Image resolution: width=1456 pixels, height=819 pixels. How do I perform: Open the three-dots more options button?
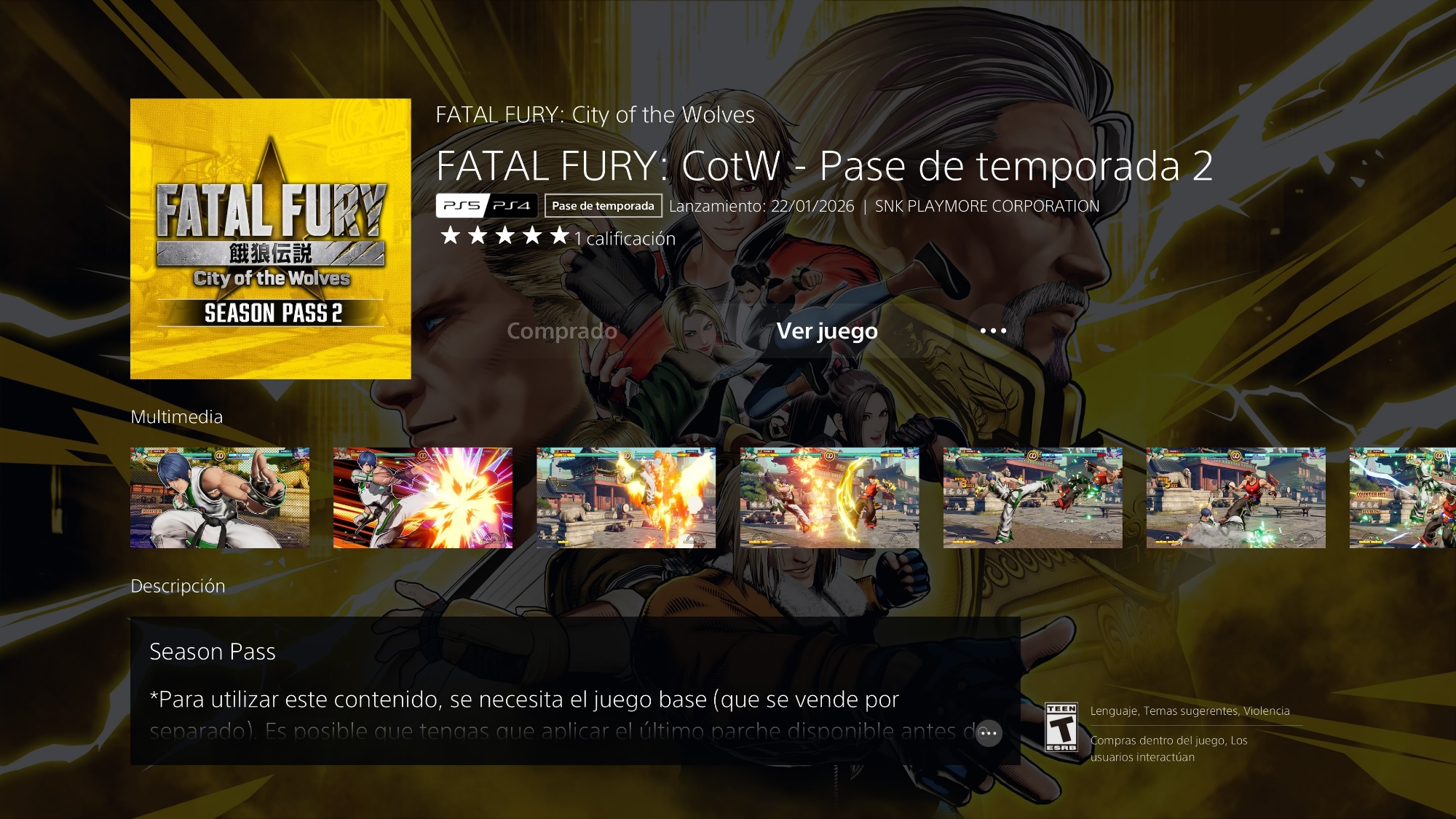[x=993, y=331]
